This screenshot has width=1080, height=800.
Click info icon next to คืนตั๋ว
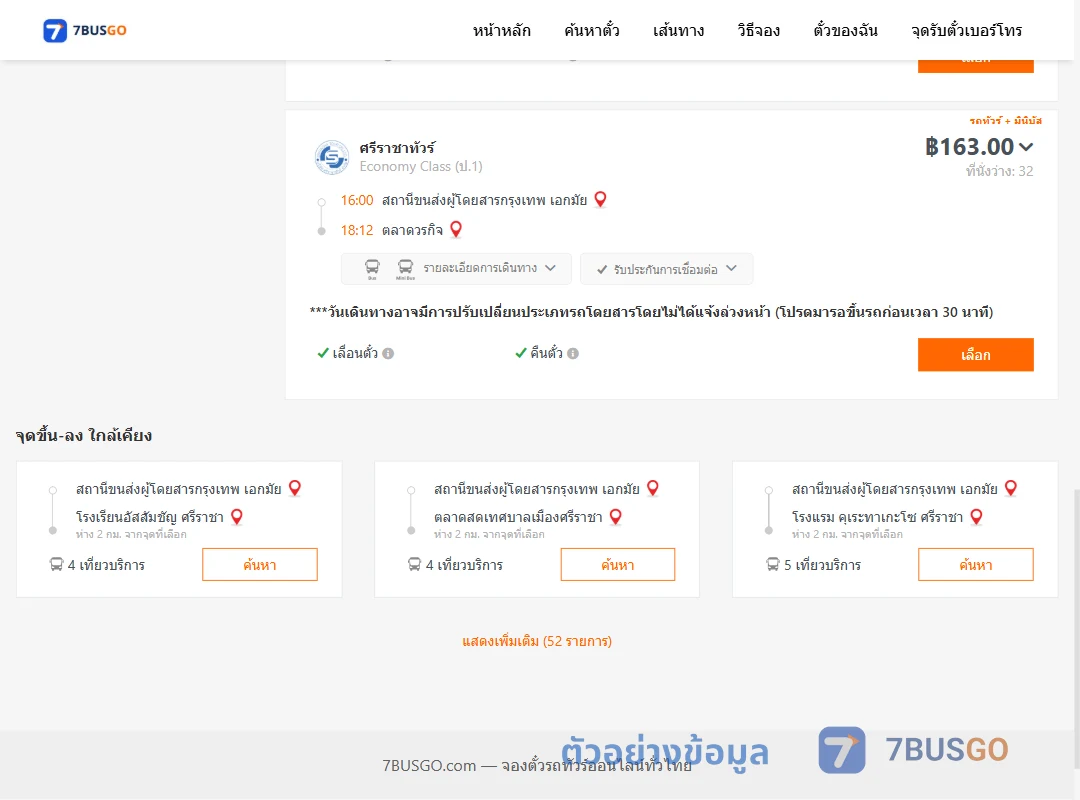[x=573, y=353]
